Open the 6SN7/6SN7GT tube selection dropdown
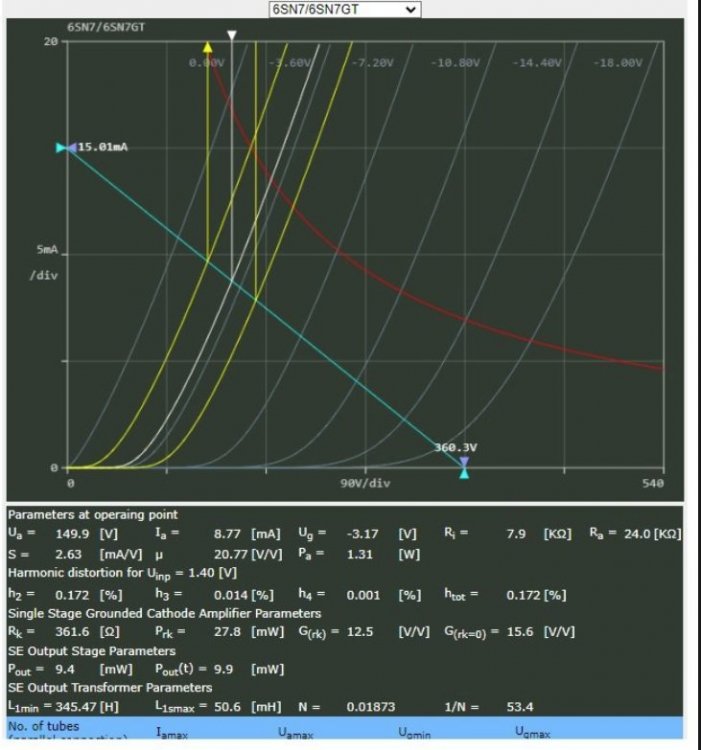 pyautogui.click(x=345, y=9)
